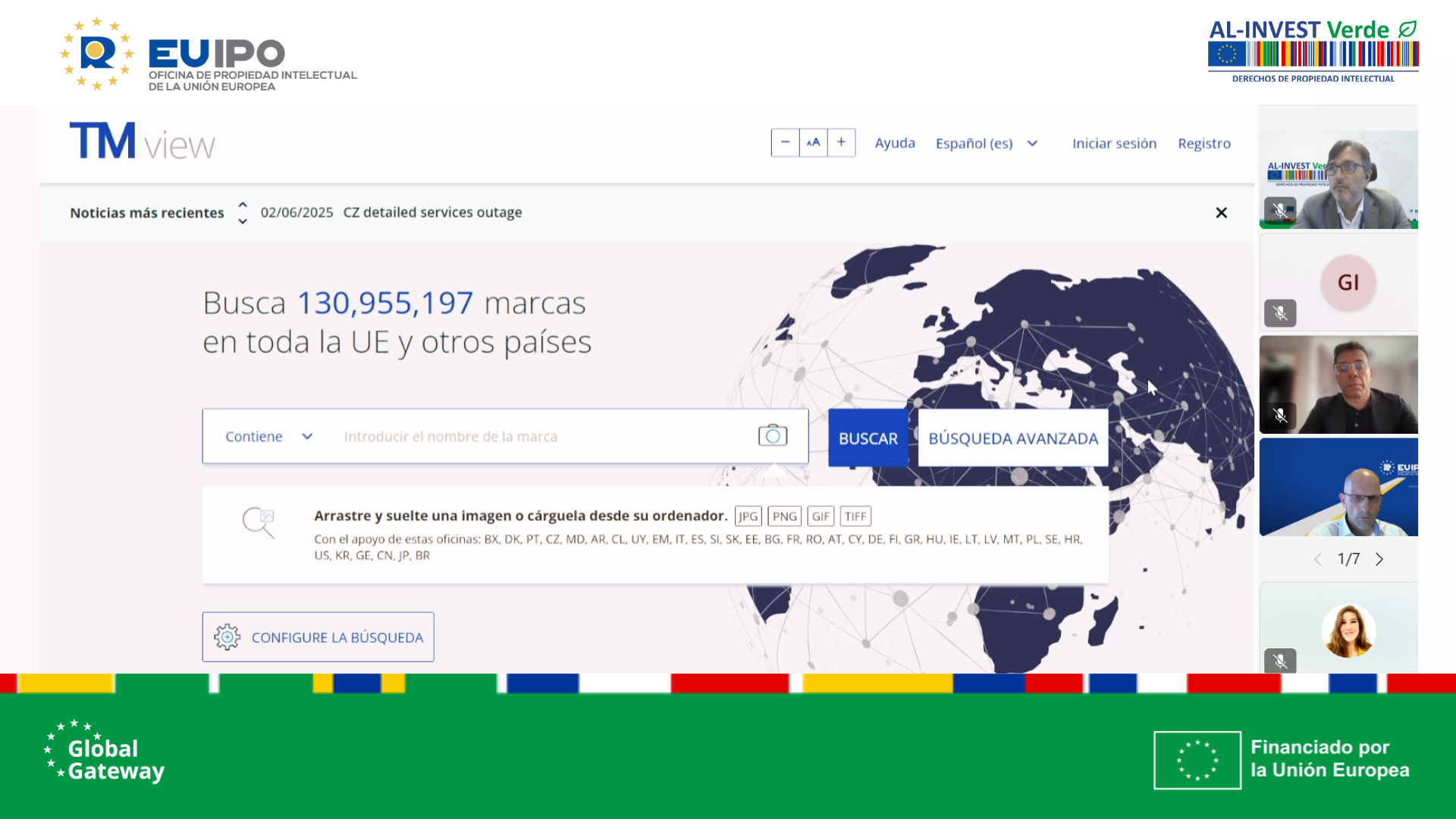Open the Contiene search mode dropdown
Viewport: 1456px width, 819px height.
pos(269,437)
